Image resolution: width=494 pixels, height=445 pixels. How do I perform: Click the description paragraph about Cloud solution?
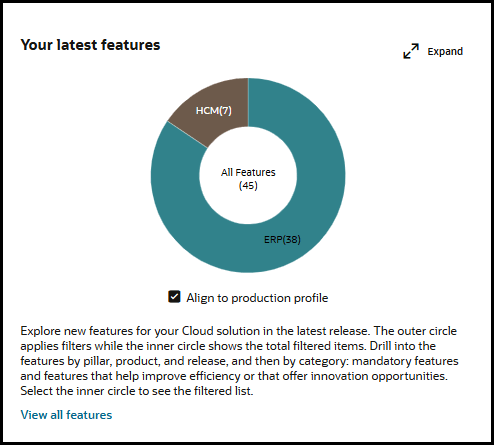(239, 361)
